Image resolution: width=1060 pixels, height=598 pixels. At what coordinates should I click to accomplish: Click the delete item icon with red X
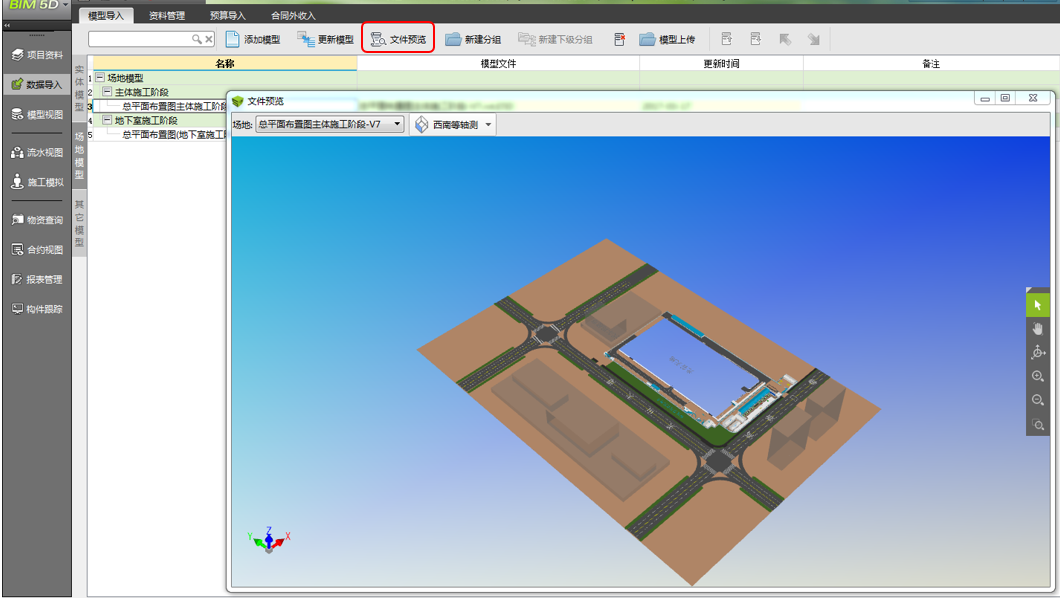tap(619, 39)
